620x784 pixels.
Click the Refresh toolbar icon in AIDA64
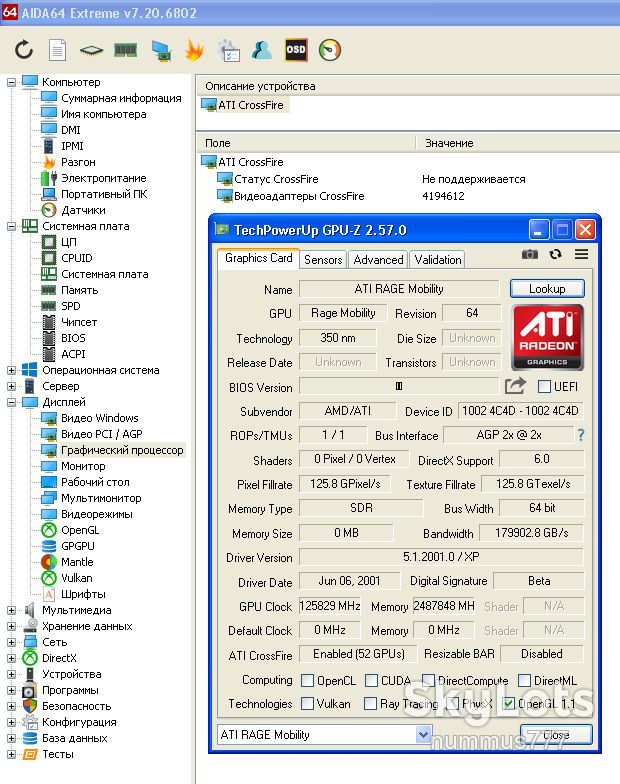click(24, 50)
